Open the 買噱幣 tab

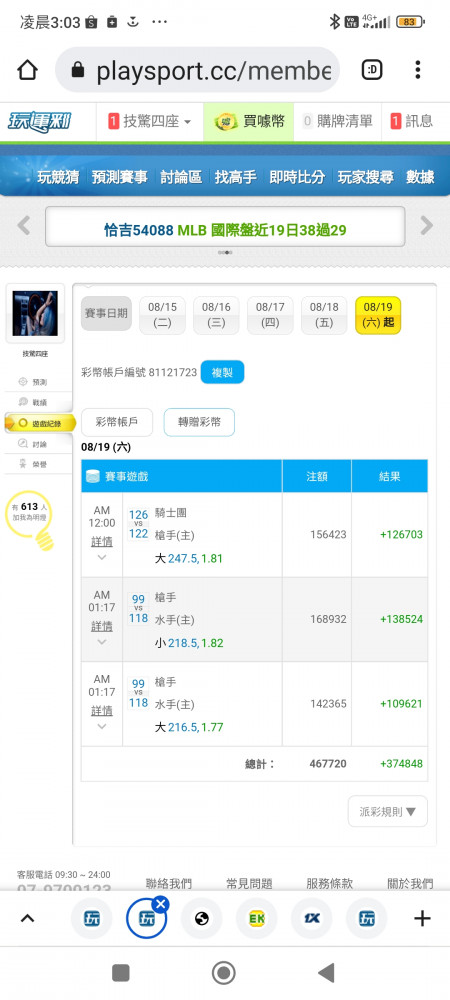(249, 121)
